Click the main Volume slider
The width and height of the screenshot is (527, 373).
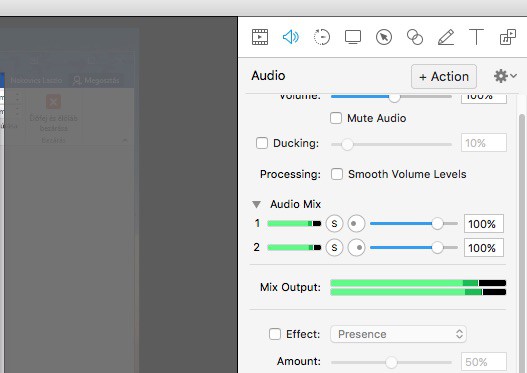(391, 97)
